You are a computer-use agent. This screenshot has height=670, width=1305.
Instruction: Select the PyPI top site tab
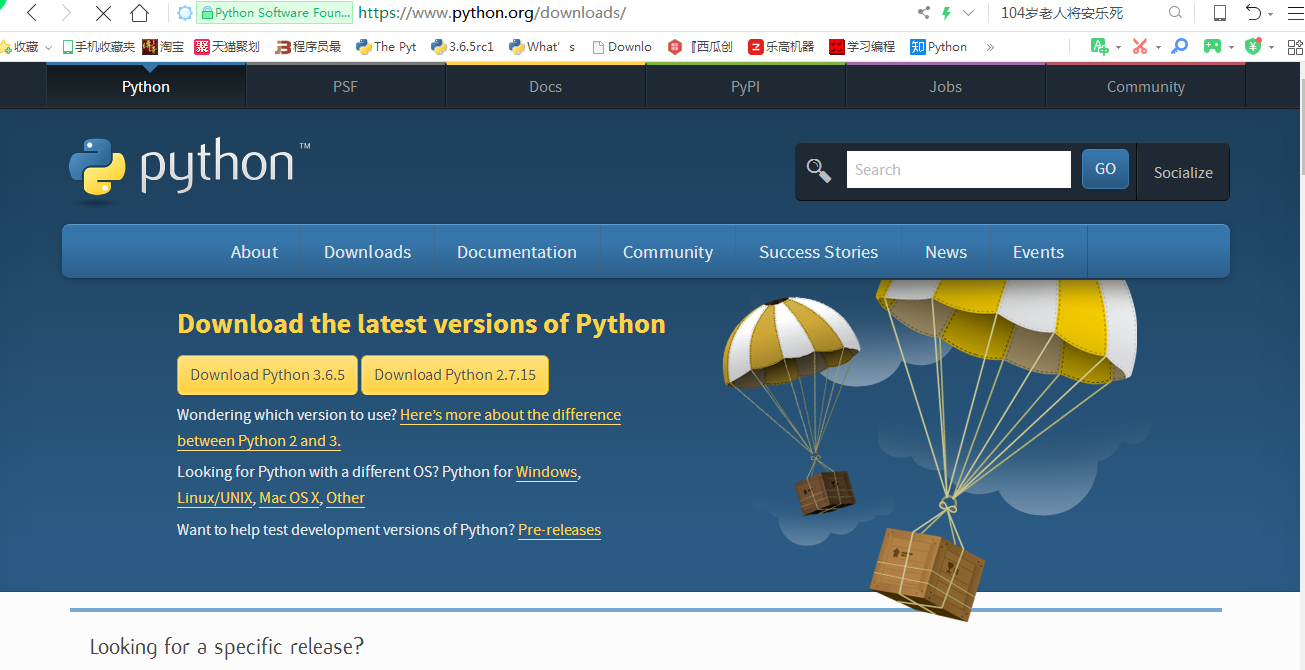coord(745,86)
